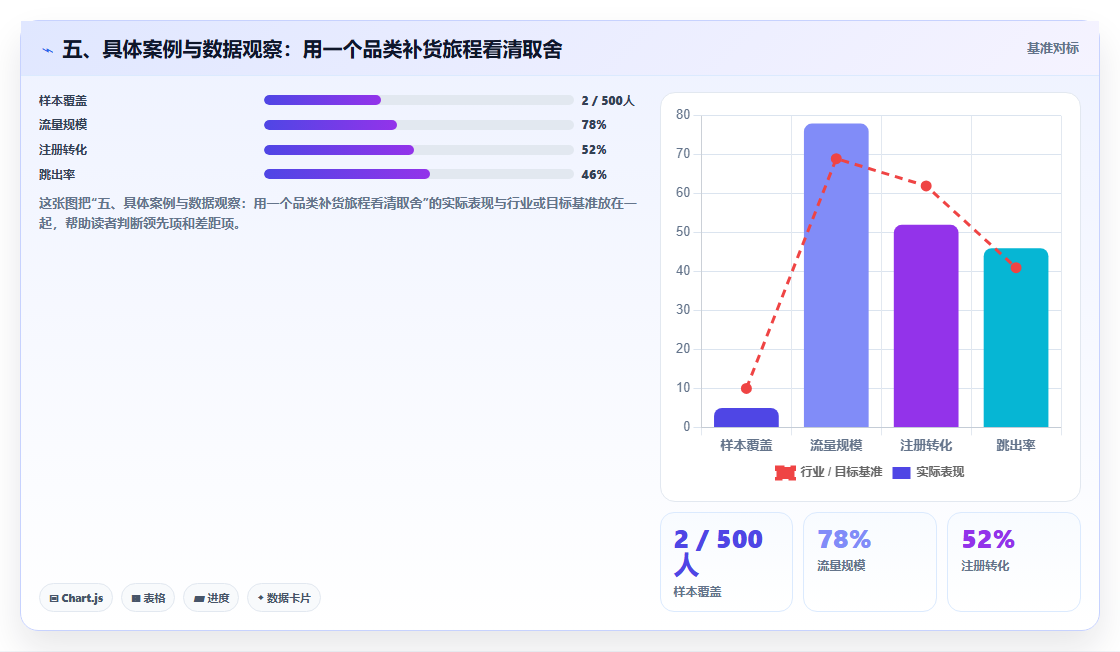Click the teal 跳出率 chart bar
Screen dimensions: 1120x652
pos(1016,338)
